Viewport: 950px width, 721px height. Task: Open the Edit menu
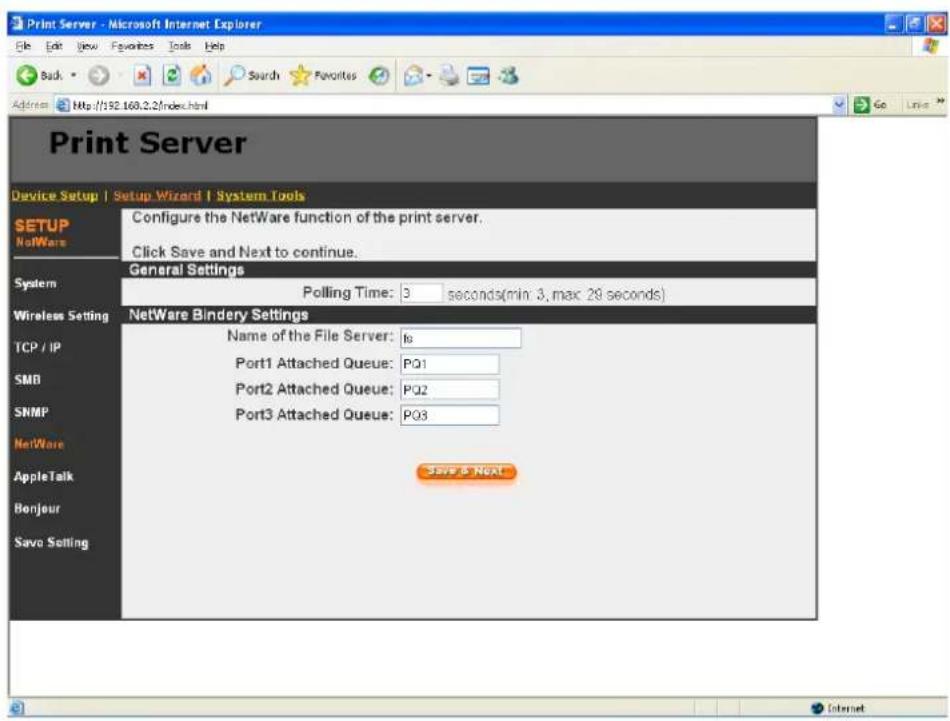(54, 46)
